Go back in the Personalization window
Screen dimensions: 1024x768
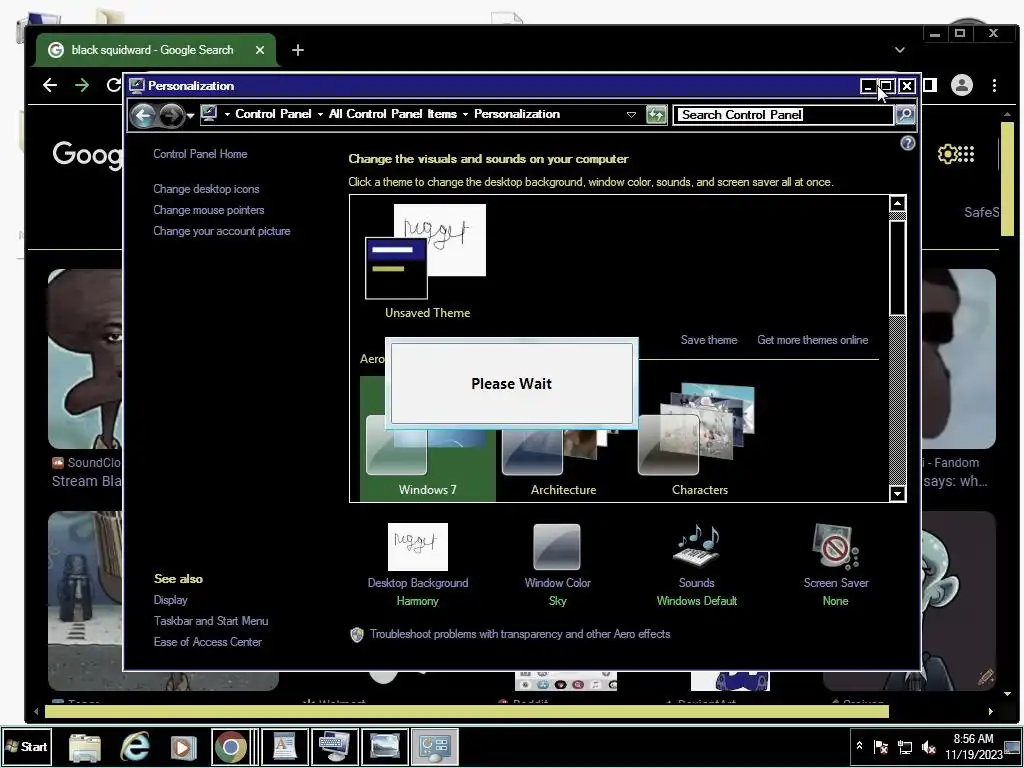coord(143,116)
